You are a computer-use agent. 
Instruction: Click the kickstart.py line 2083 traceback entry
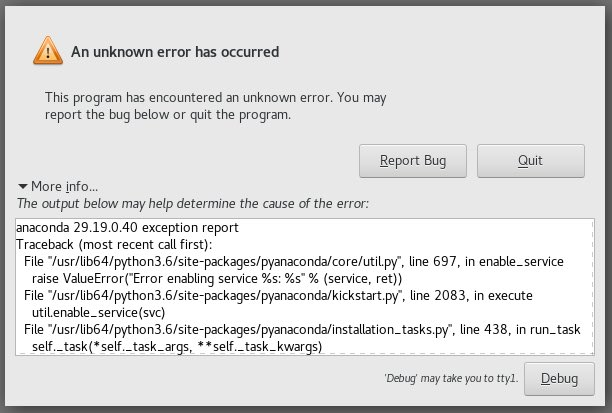[278, 296]
